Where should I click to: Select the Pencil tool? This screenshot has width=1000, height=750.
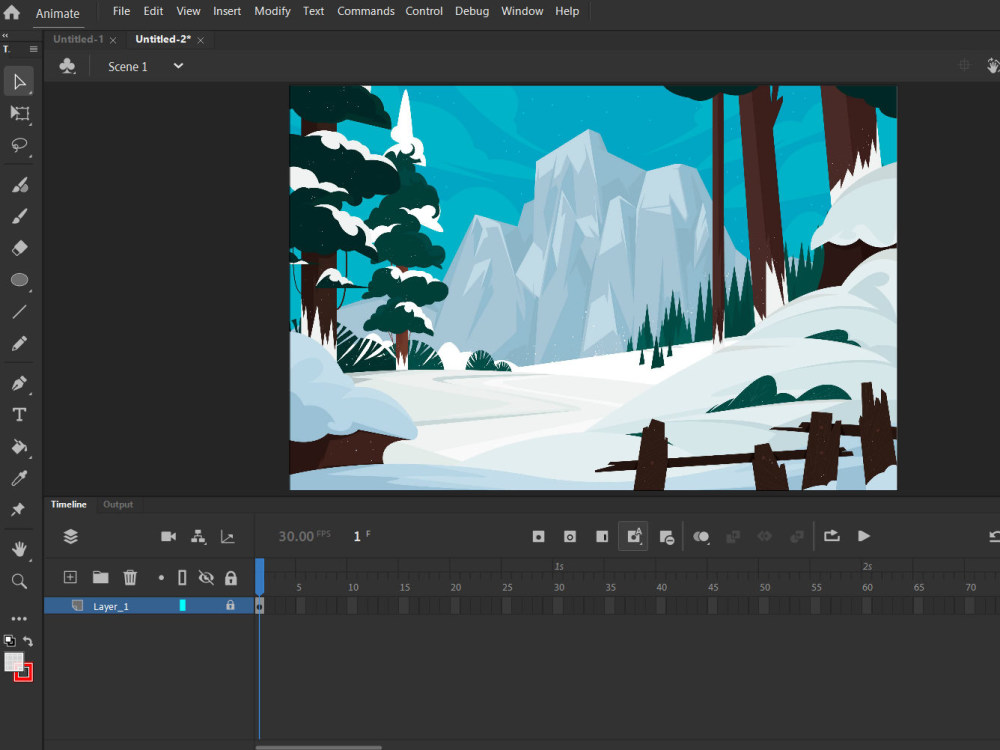(20, 344)
